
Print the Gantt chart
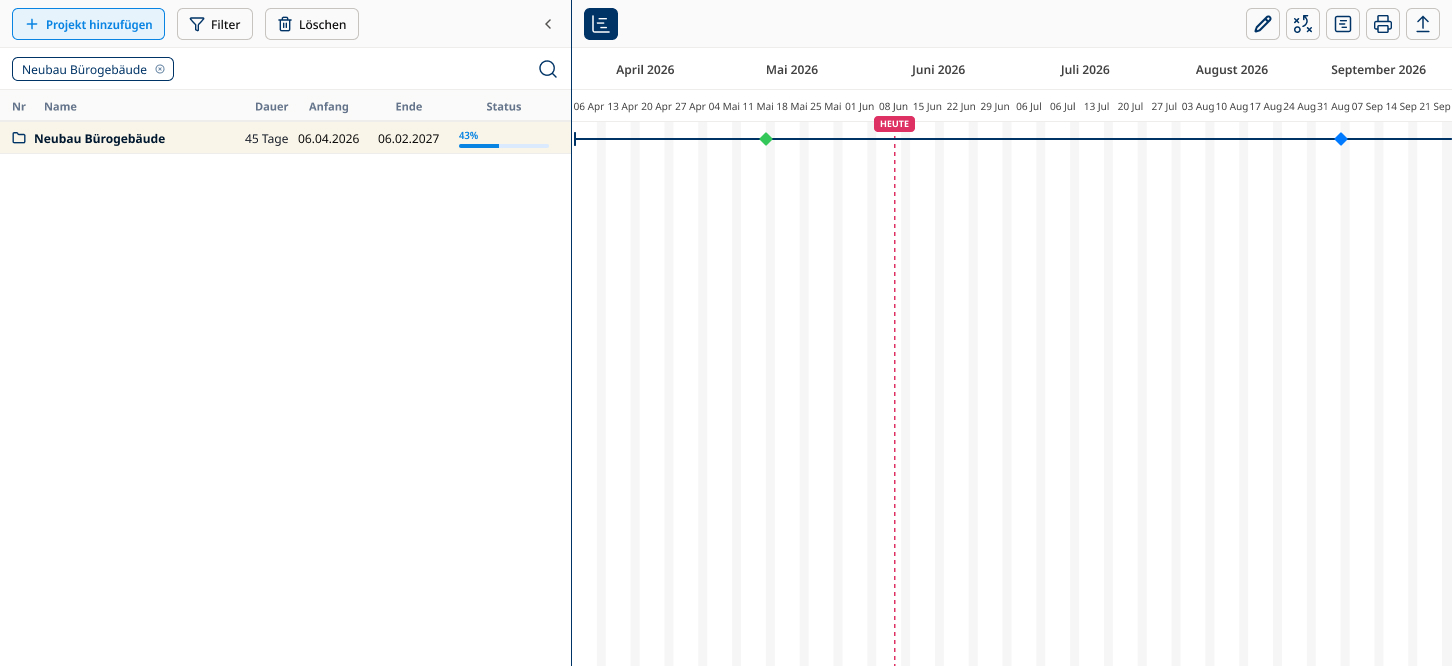[1383, 24]
